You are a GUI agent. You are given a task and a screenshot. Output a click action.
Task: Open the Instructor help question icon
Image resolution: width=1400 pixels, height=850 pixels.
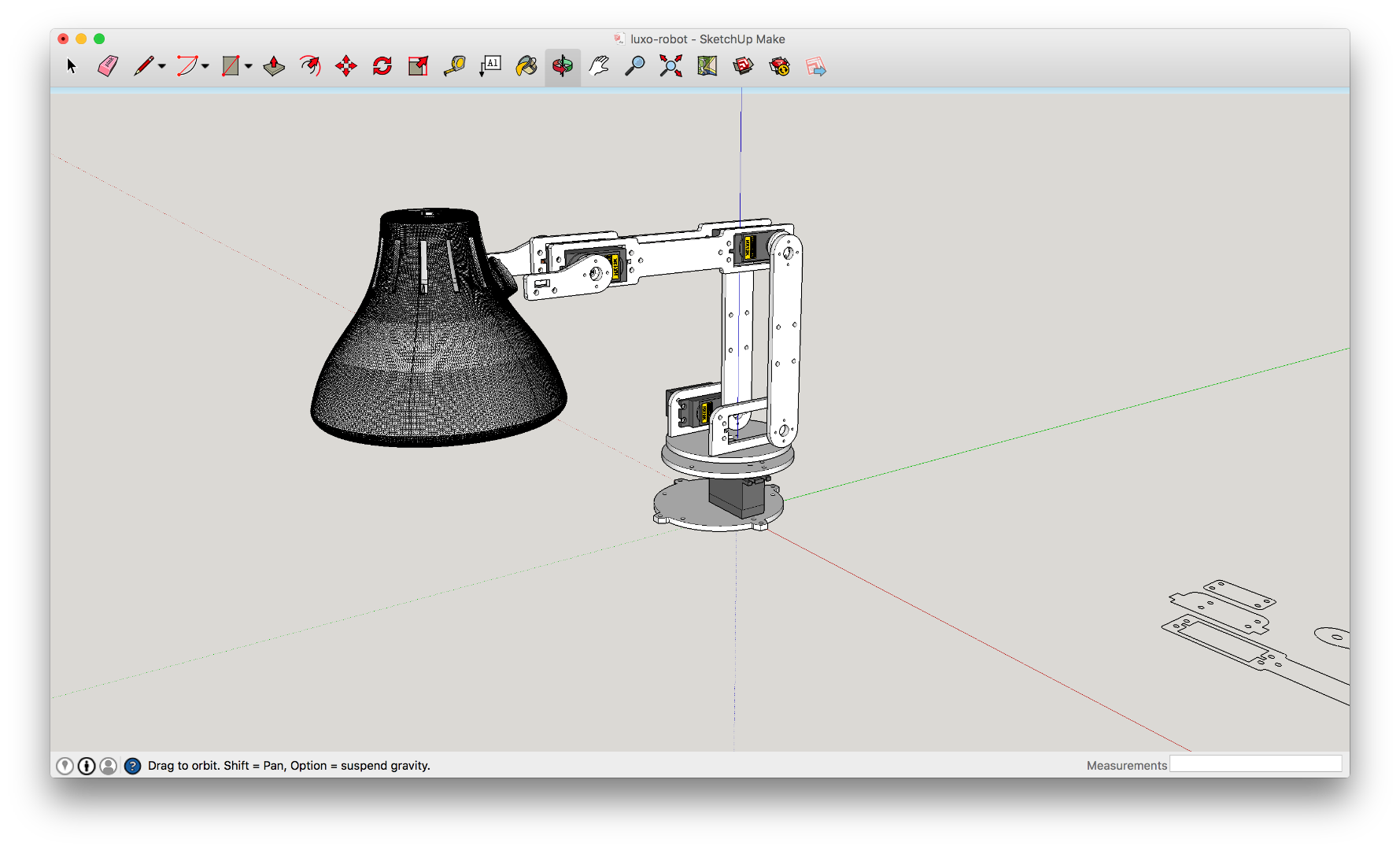click(133, 766)
